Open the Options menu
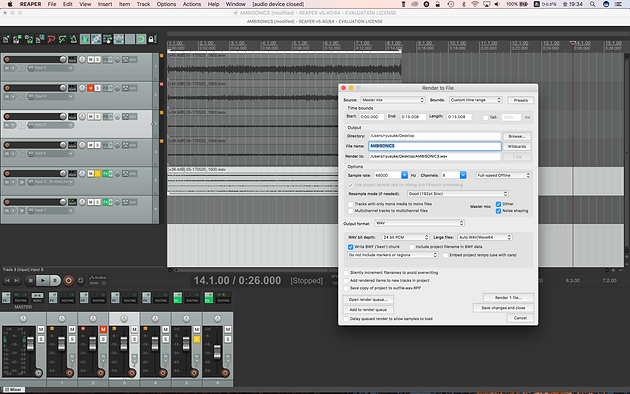Image resolution: width=630 pixels, height=394 pixels. tap(166, 4)
